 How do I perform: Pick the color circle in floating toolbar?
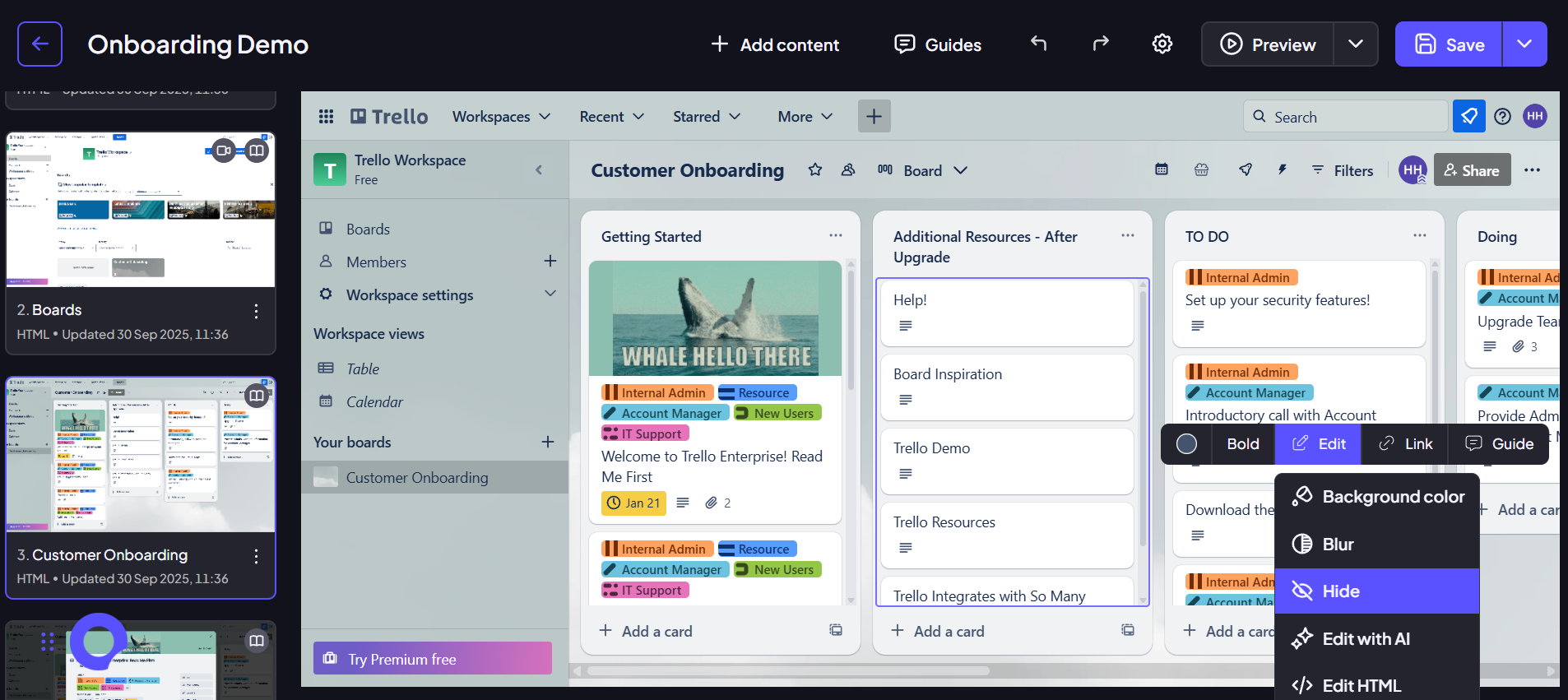tap(1186, 444)
